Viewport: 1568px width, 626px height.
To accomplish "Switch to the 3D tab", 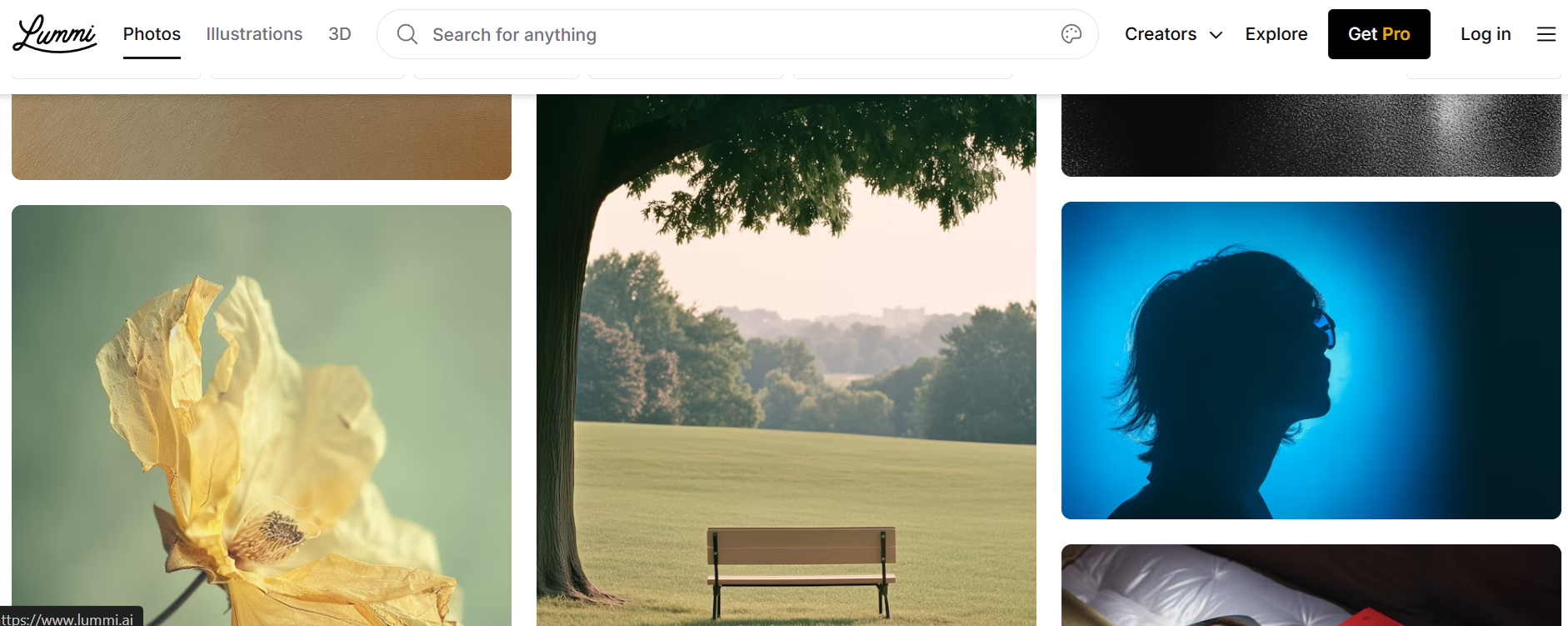I will point(340,34).
